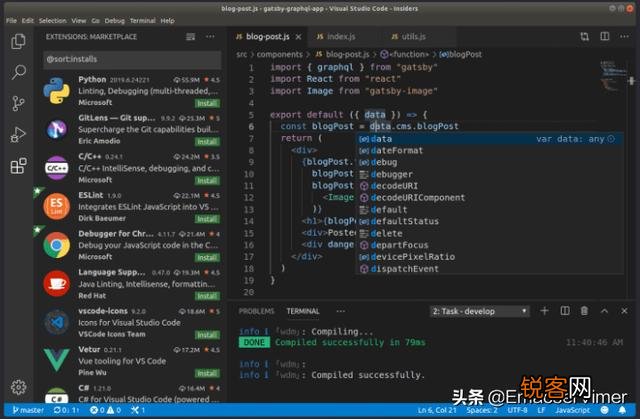The width and height of the screenshot is (640, 419).
Task: Click the @sort:installs search field
Action: [x=132, y=60]
